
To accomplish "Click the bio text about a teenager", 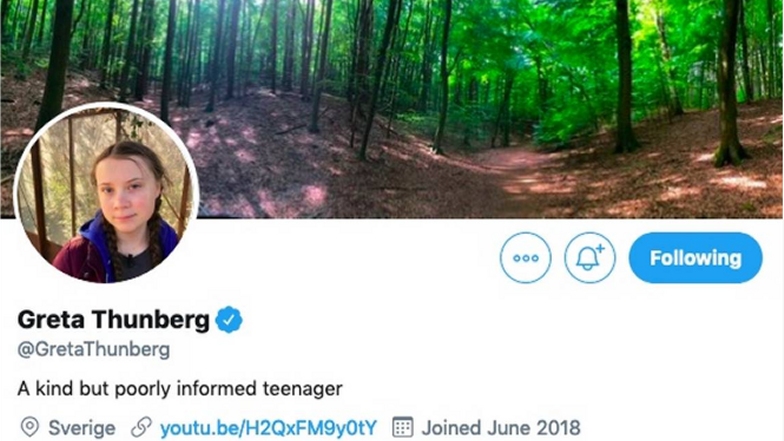I will [181, 387].
